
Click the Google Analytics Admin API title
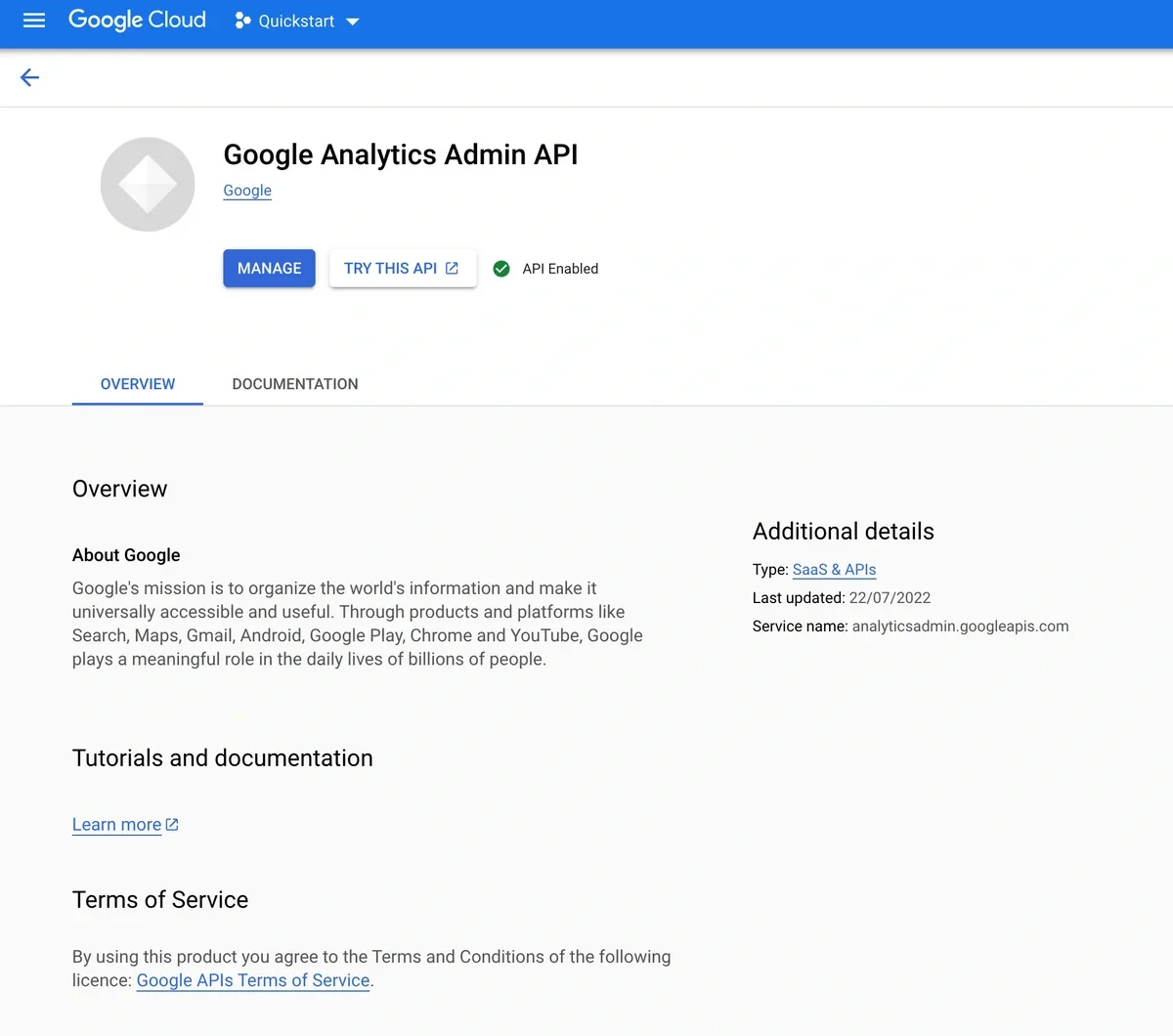point(401,154)
